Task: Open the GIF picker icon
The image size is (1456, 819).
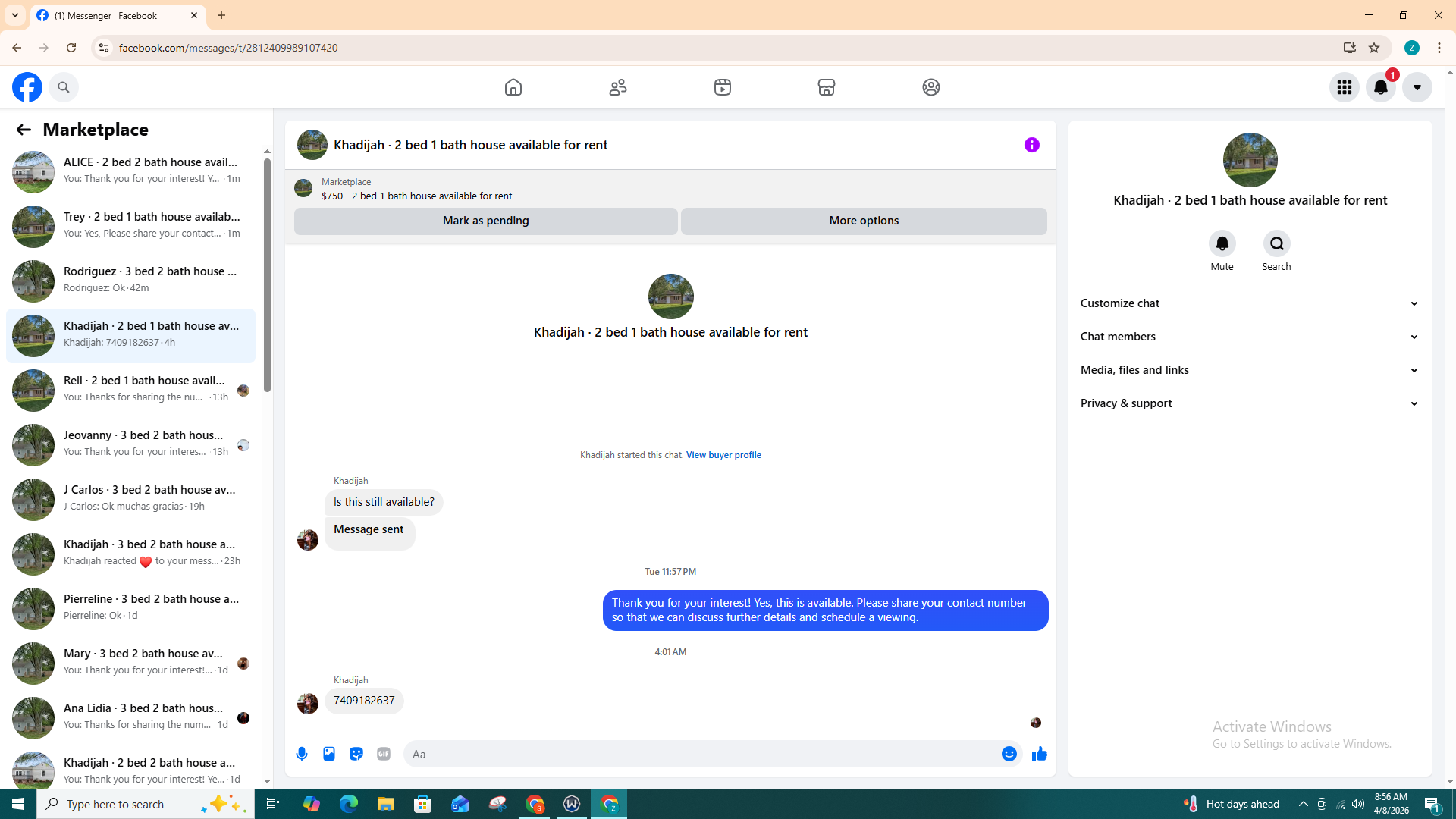Action: (x=384, y=754)
